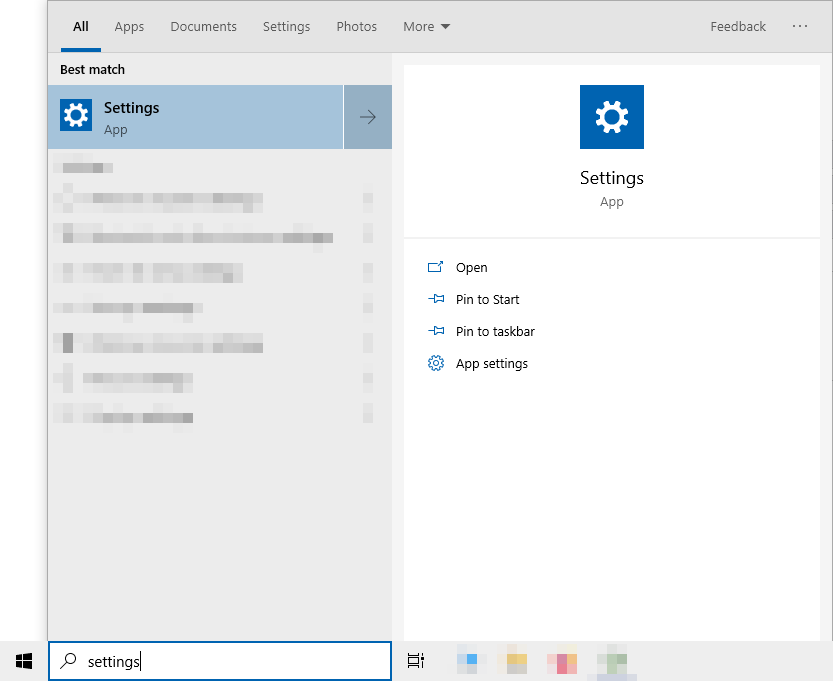
Task: Pin the Settings app to Start
Action: click(x=487, y=300)
